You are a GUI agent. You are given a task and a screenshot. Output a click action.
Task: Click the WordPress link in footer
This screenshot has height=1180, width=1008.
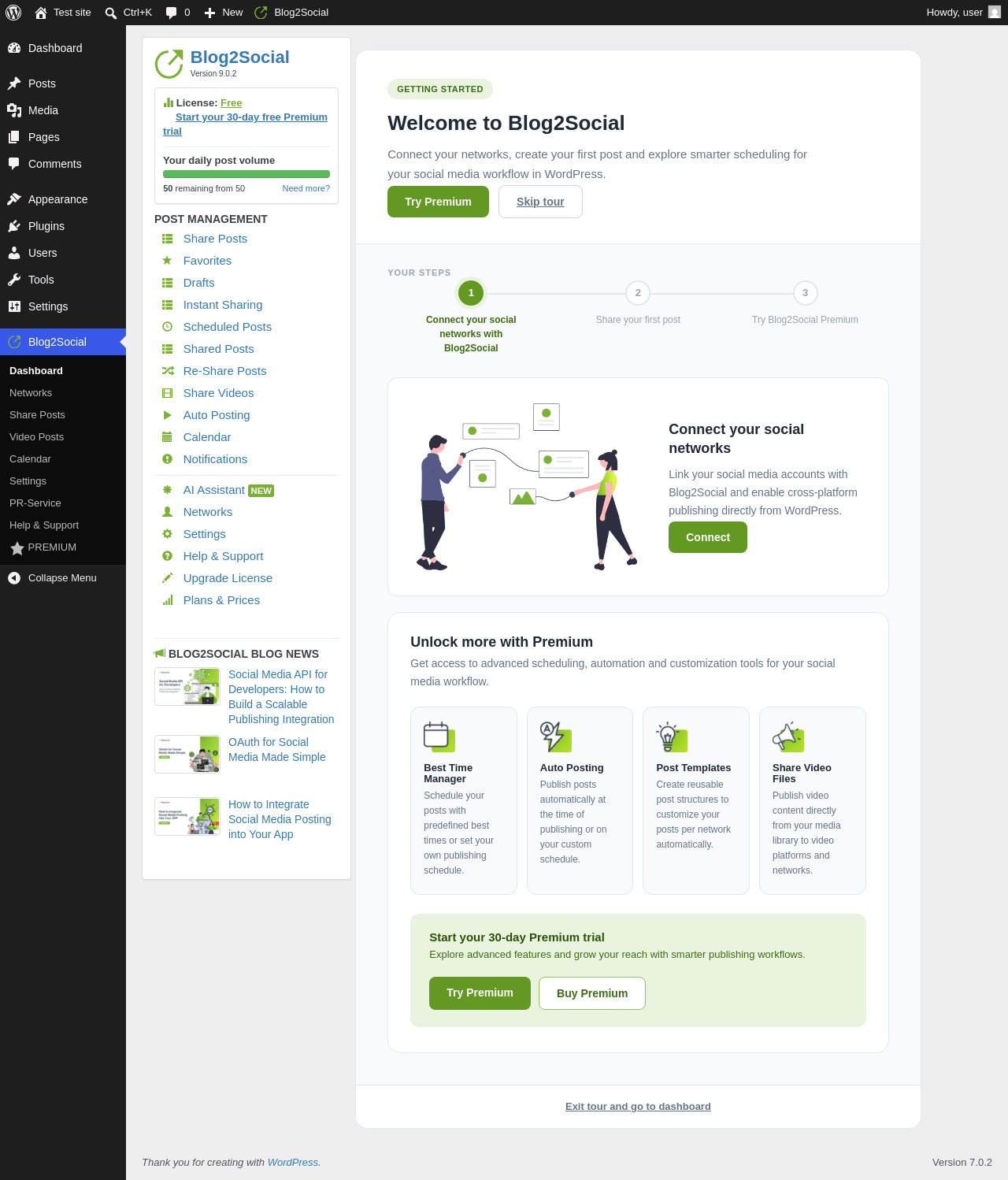(293, 1163)
